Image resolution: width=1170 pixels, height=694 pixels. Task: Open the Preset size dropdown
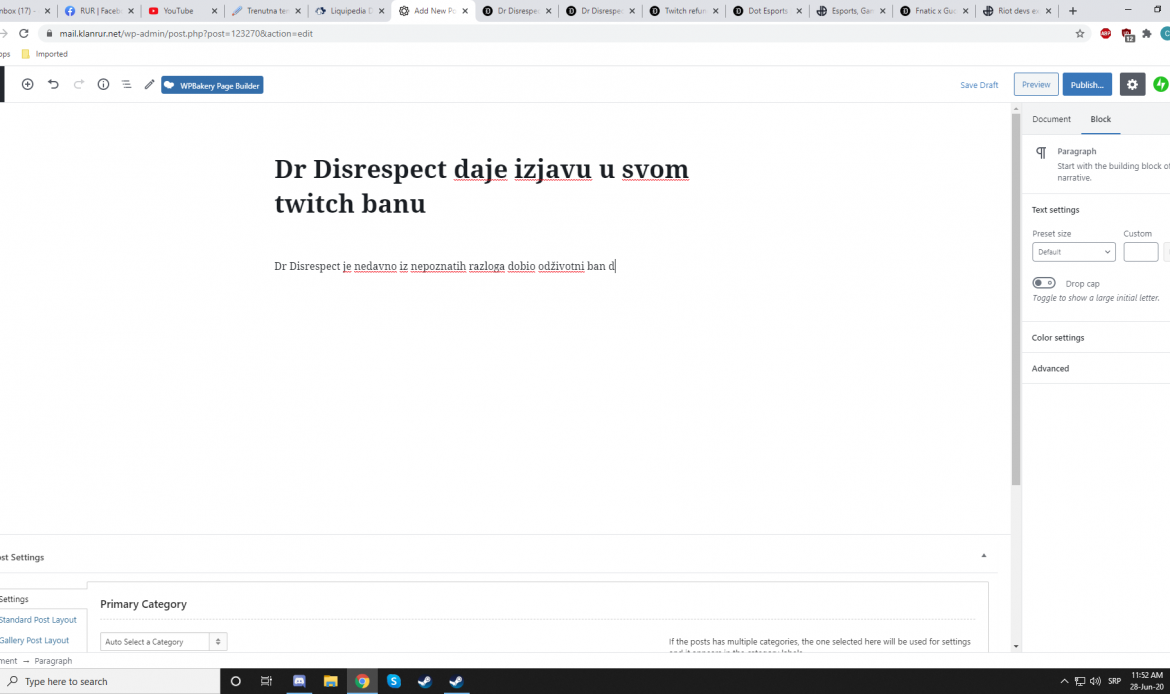pos(1073,252)
